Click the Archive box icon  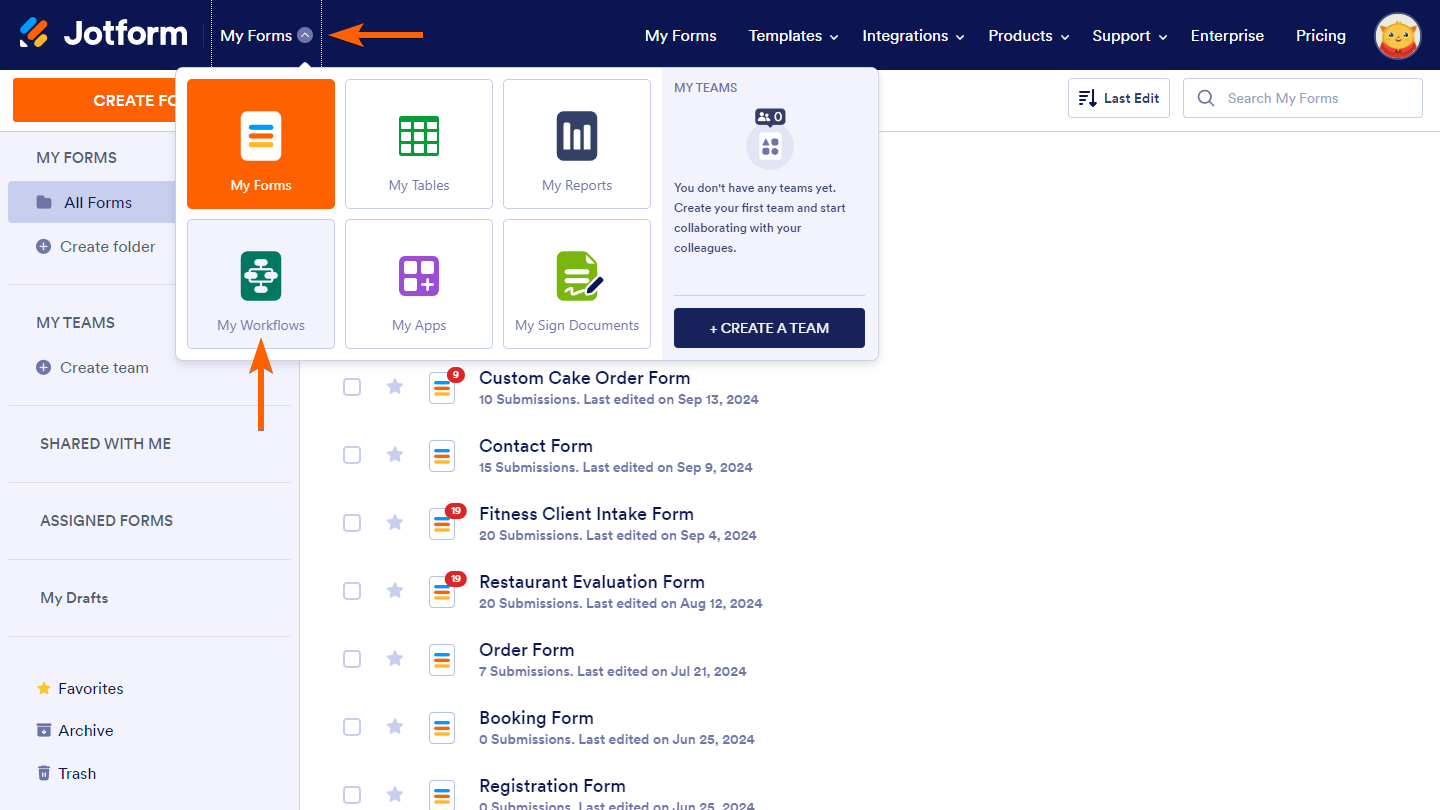click(43, 730)
